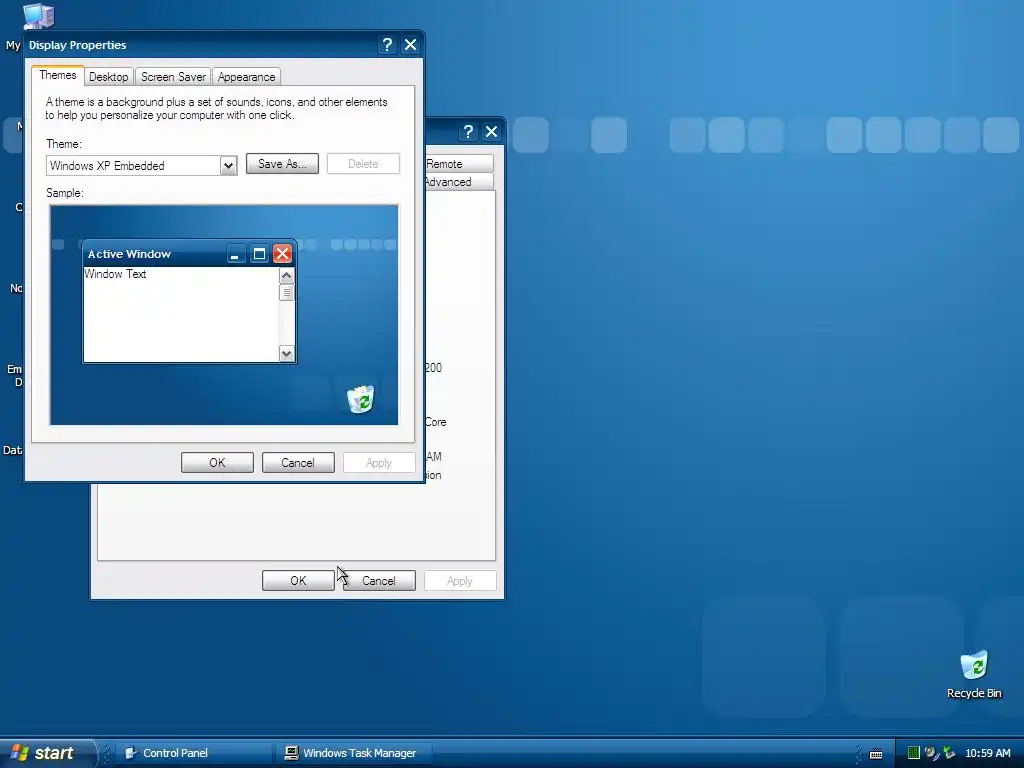Click the recycle bin in the theme sample
This screenshot has width=1024, height=768.
[360, 398]
